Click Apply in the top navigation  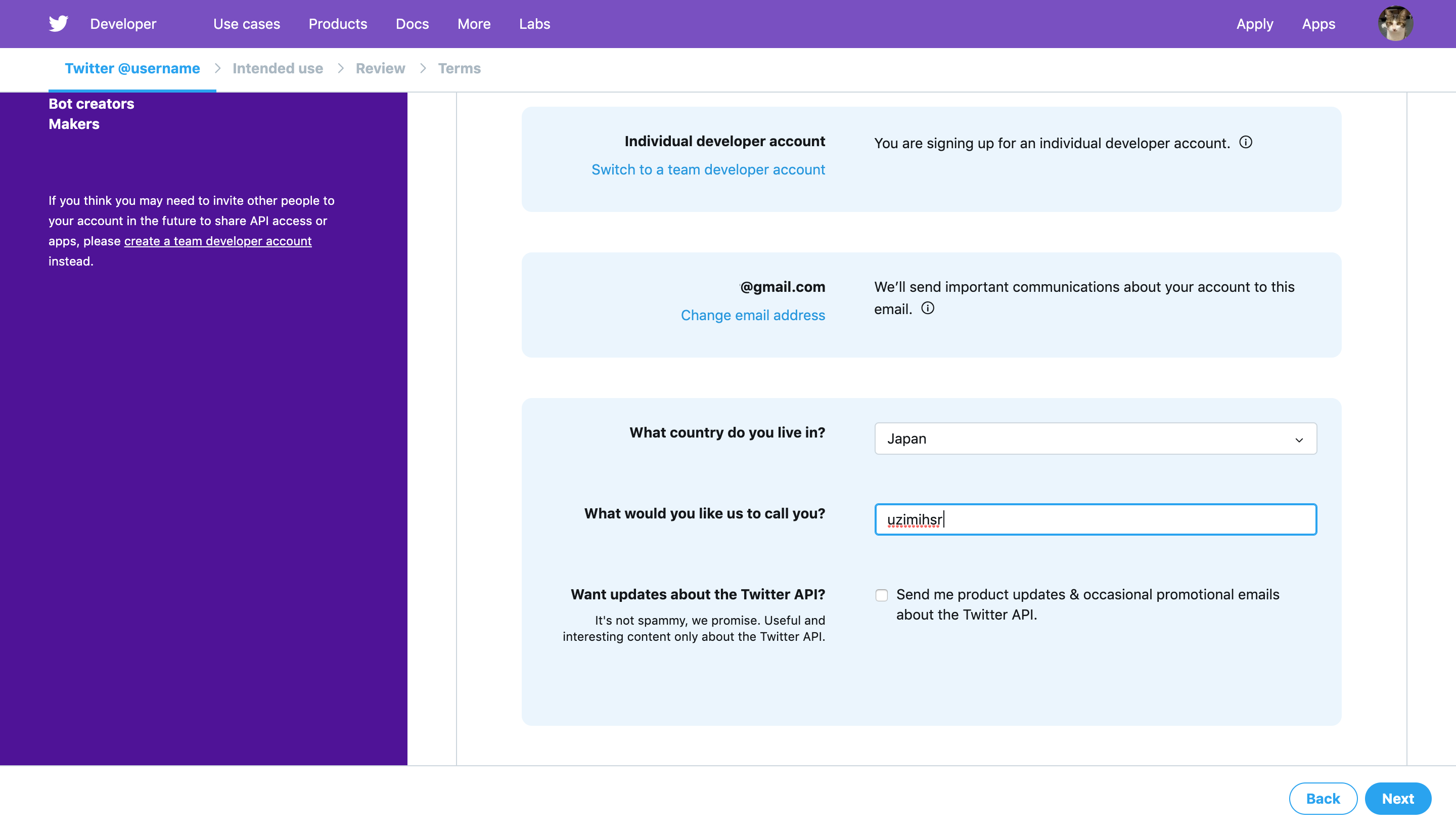(x=1254, y=24)
